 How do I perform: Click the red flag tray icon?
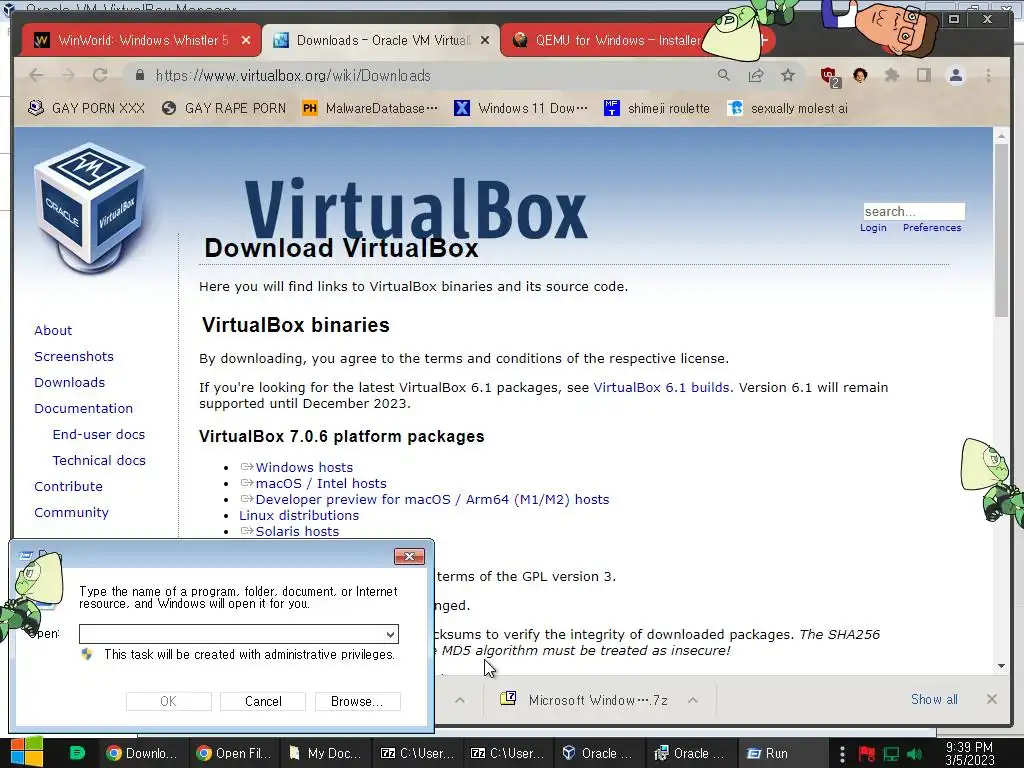867,754
